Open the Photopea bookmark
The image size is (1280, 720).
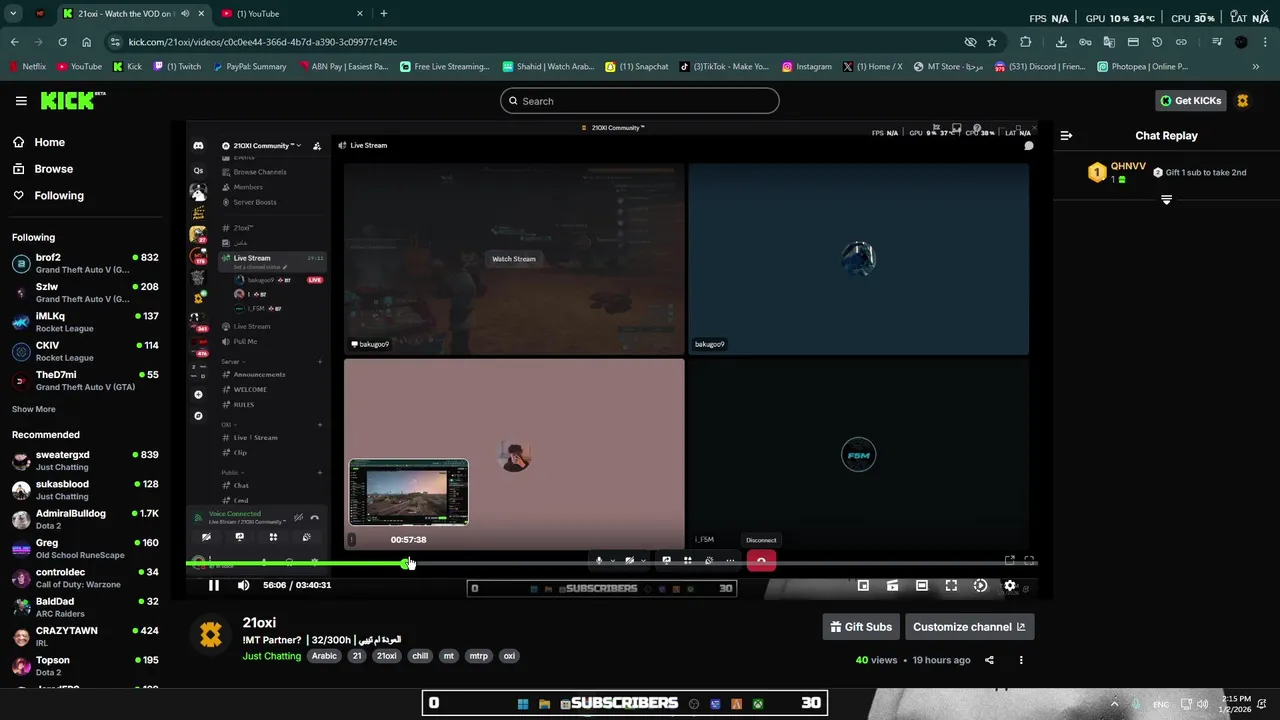(1142, 67)
